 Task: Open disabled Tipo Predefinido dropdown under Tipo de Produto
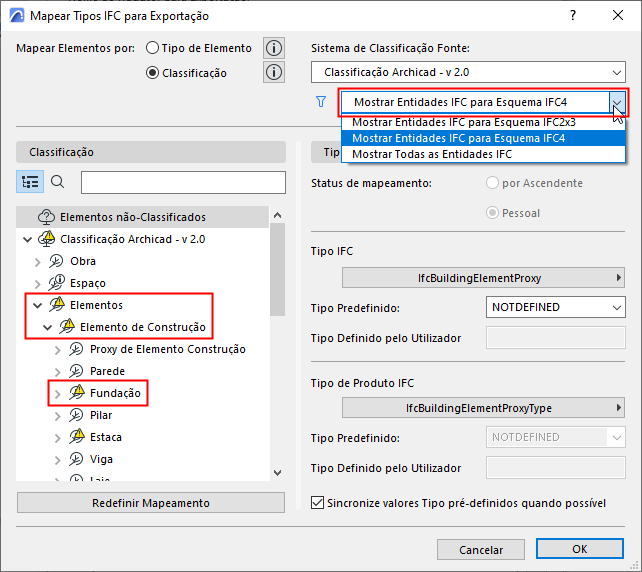[x=556, y=437]
